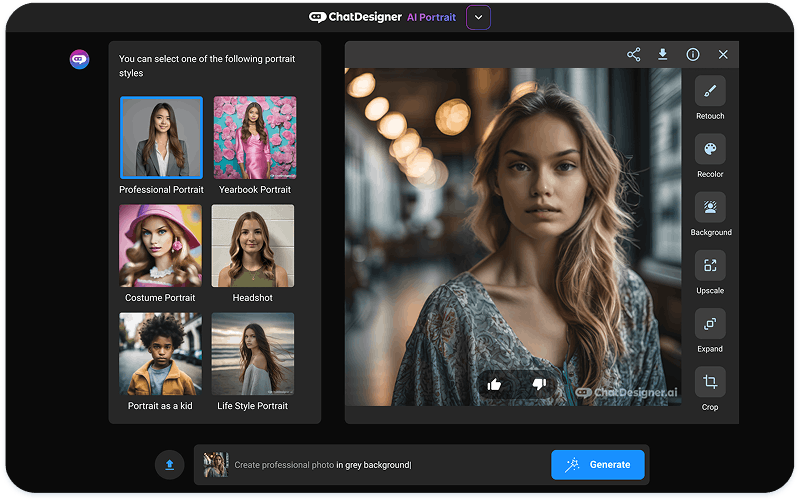Click the ChatDesigner bot avatar icon

coord(79,59)
